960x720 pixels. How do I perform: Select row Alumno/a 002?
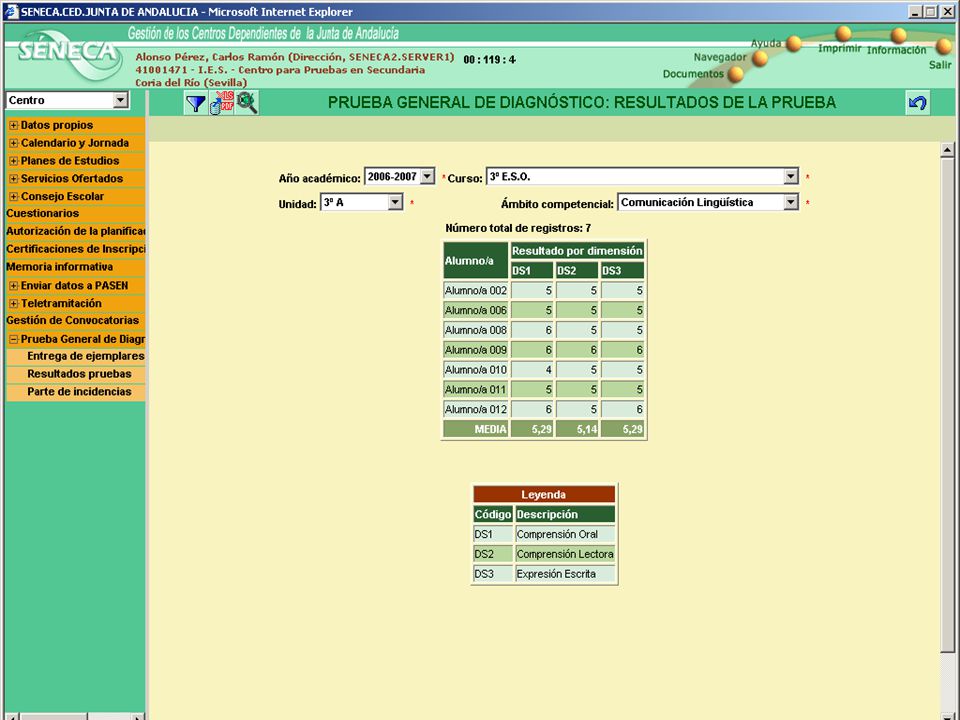click(x=544, y=290)
